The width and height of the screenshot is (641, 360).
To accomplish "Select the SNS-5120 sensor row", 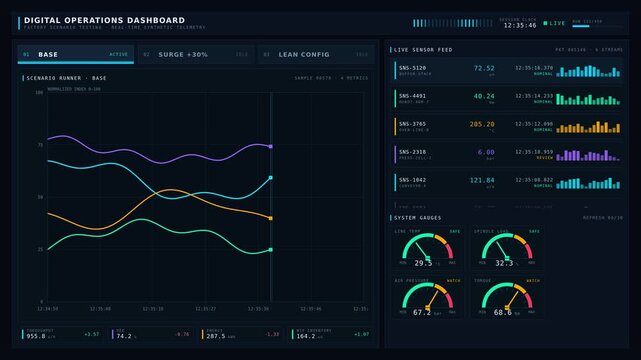I will [x=507, y=71].
